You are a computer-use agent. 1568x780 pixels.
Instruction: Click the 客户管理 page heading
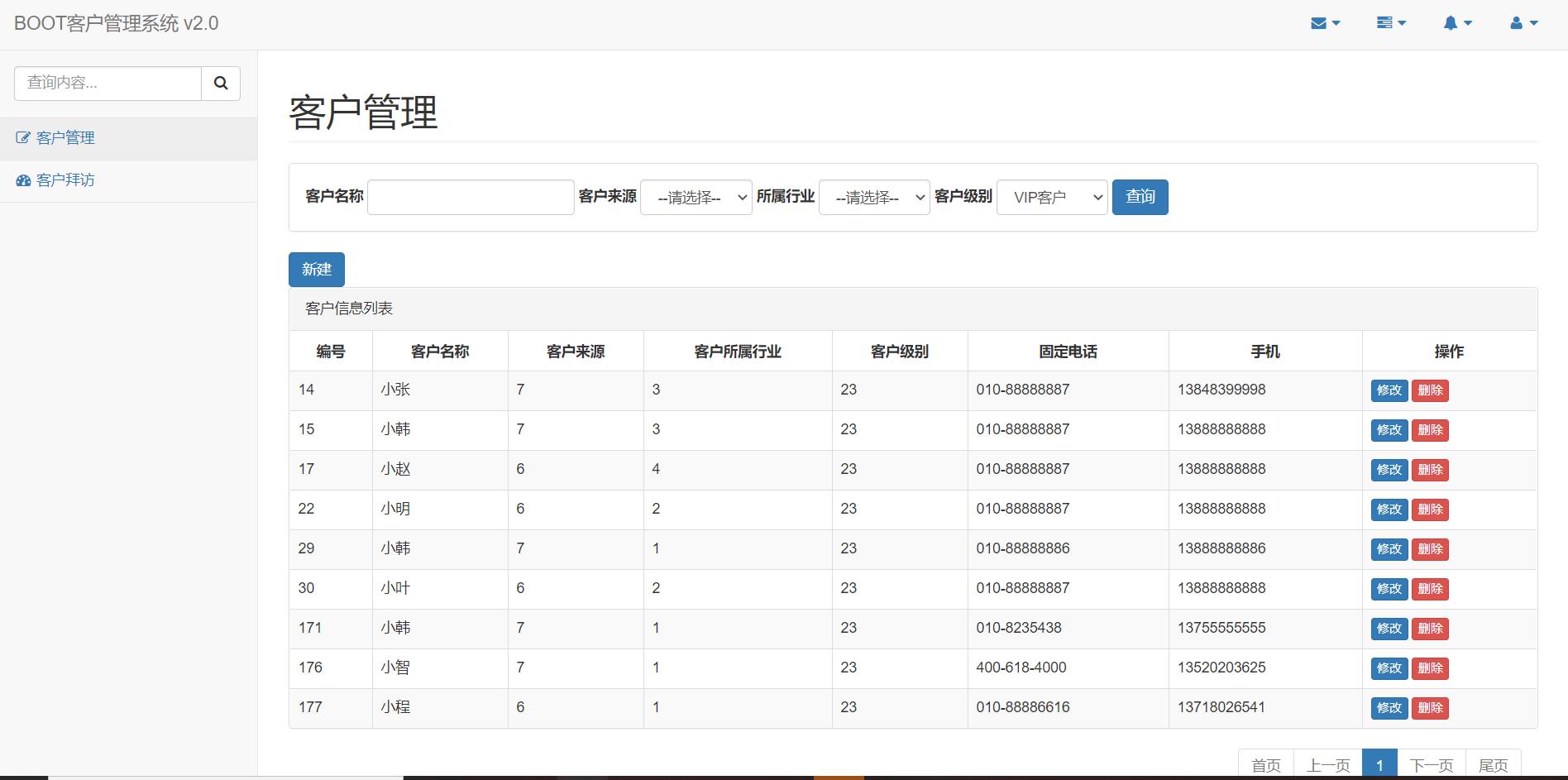[x=363, y=112]
